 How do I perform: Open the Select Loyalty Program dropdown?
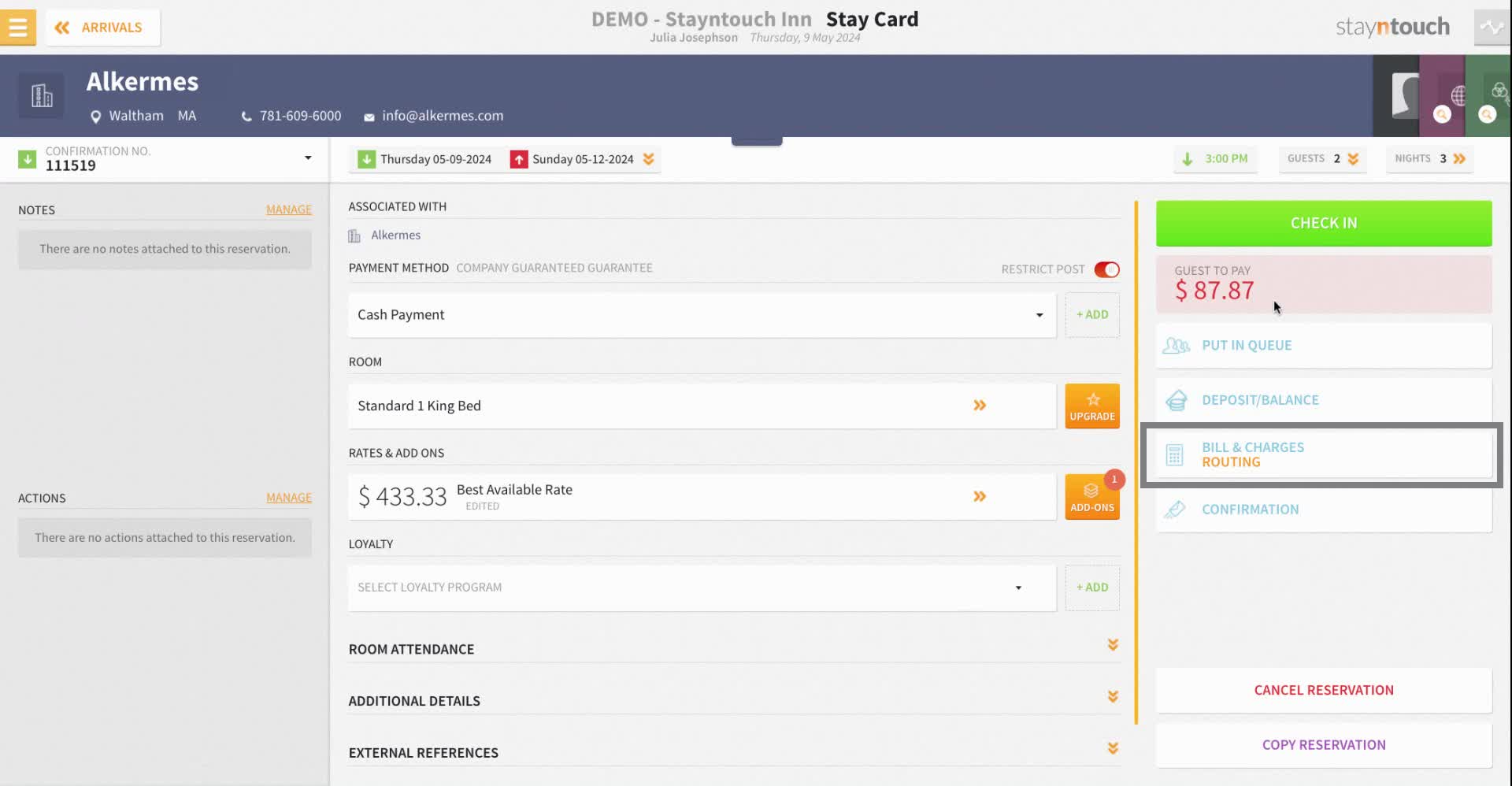pyautogui.click(x=702, y=588)
